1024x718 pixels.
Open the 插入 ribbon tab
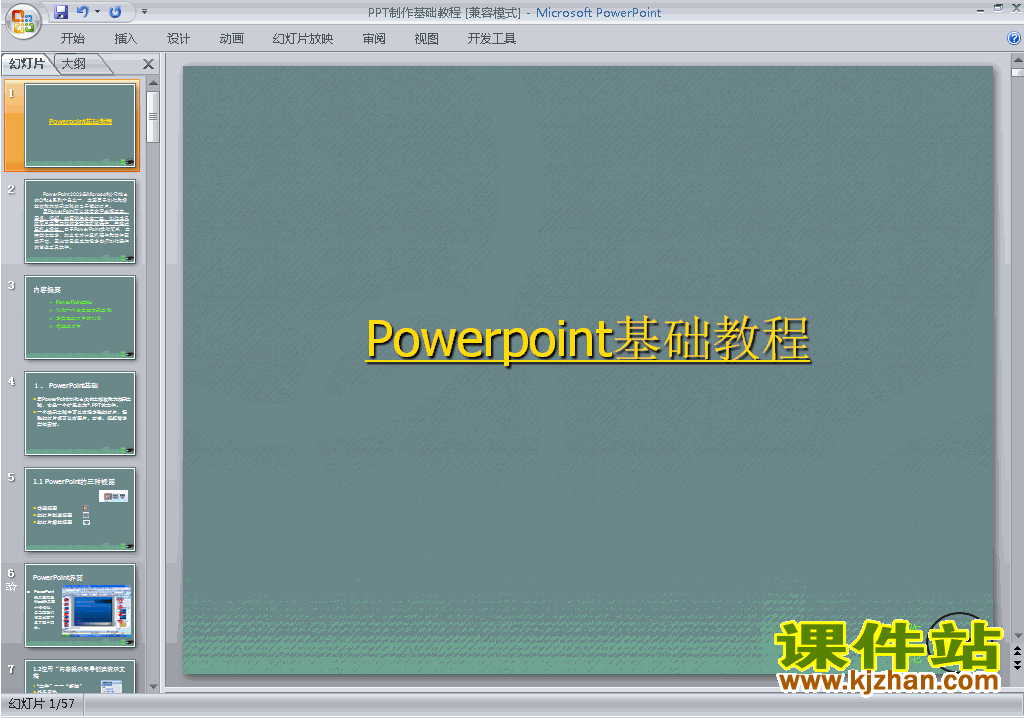coord(125,39)
